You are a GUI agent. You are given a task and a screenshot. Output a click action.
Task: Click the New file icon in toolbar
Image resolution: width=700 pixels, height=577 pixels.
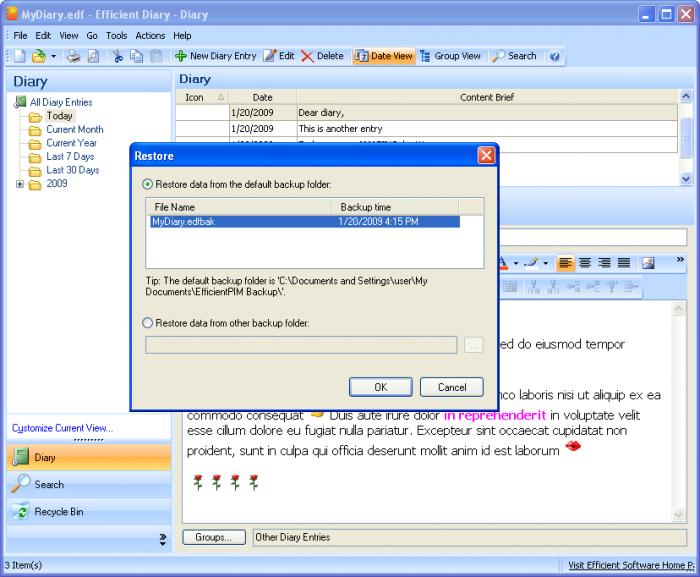20,56
